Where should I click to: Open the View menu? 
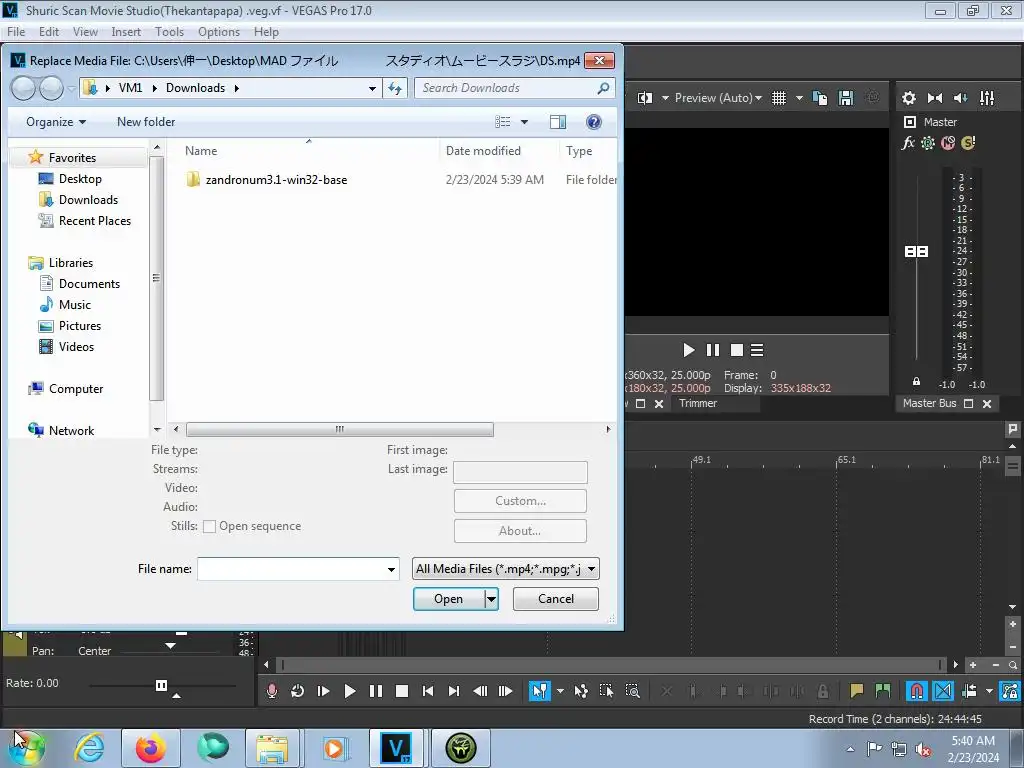click(x=85, y=31)
